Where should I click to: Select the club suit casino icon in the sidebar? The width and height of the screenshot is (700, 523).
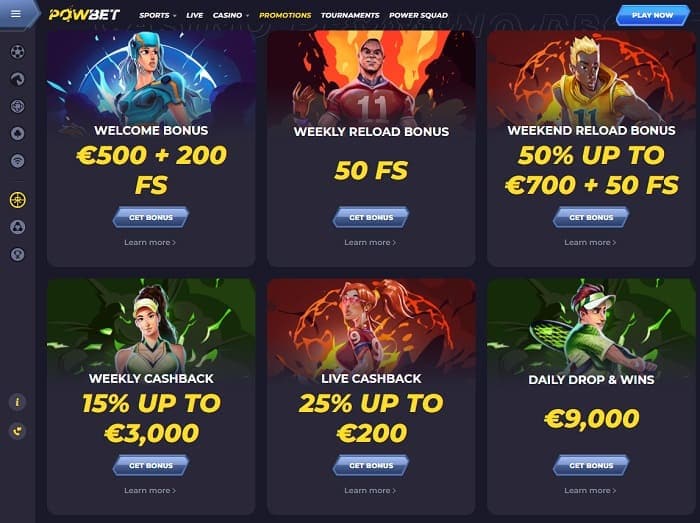click(x=17, y=133)
